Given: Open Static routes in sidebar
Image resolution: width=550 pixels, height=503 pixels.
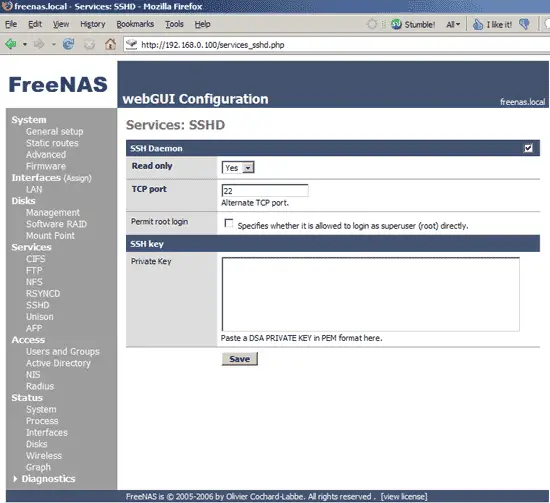Looking at the screenshot, I should pos(52,143).
